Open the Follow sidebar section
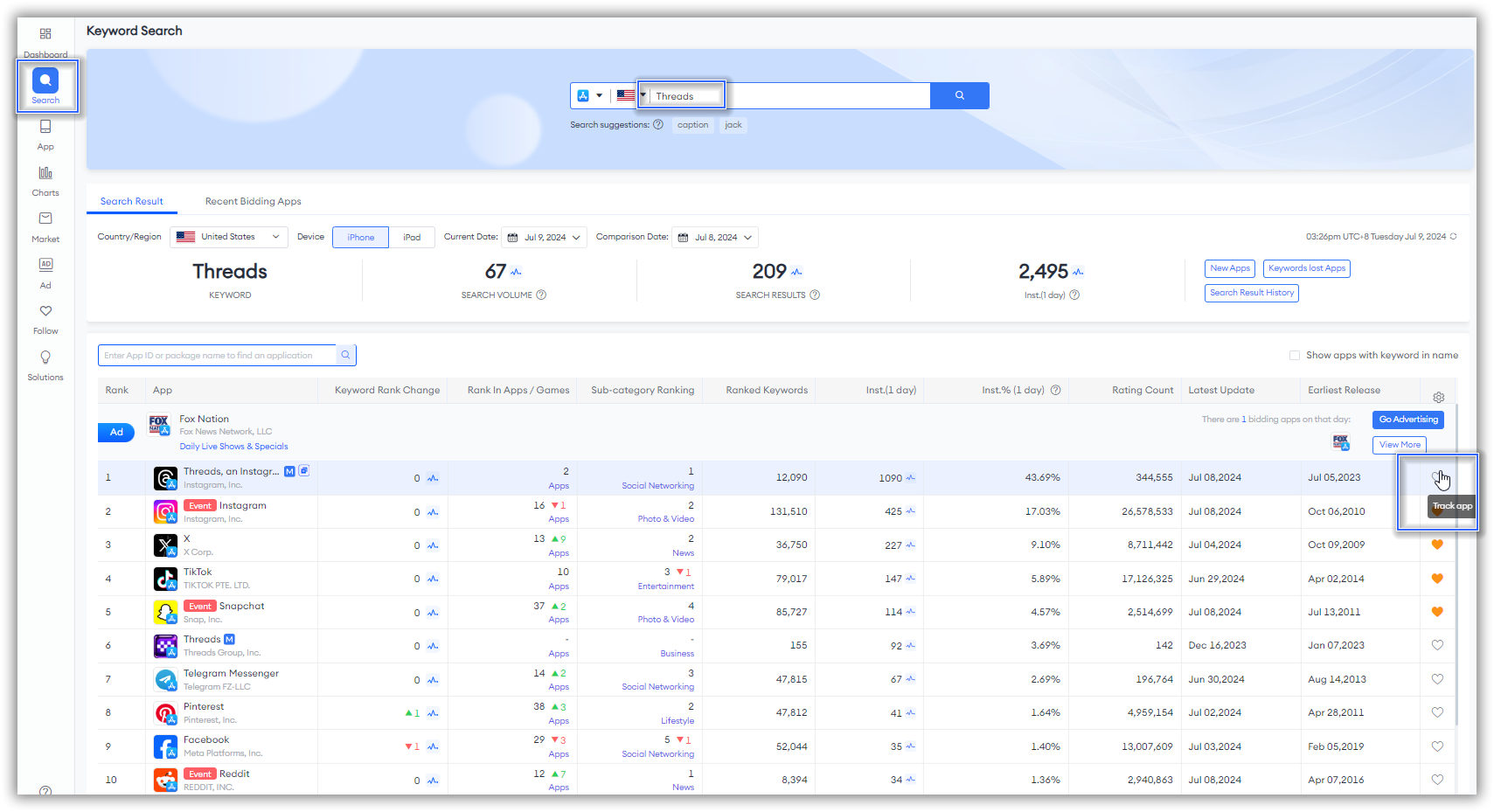 [45, 319]
